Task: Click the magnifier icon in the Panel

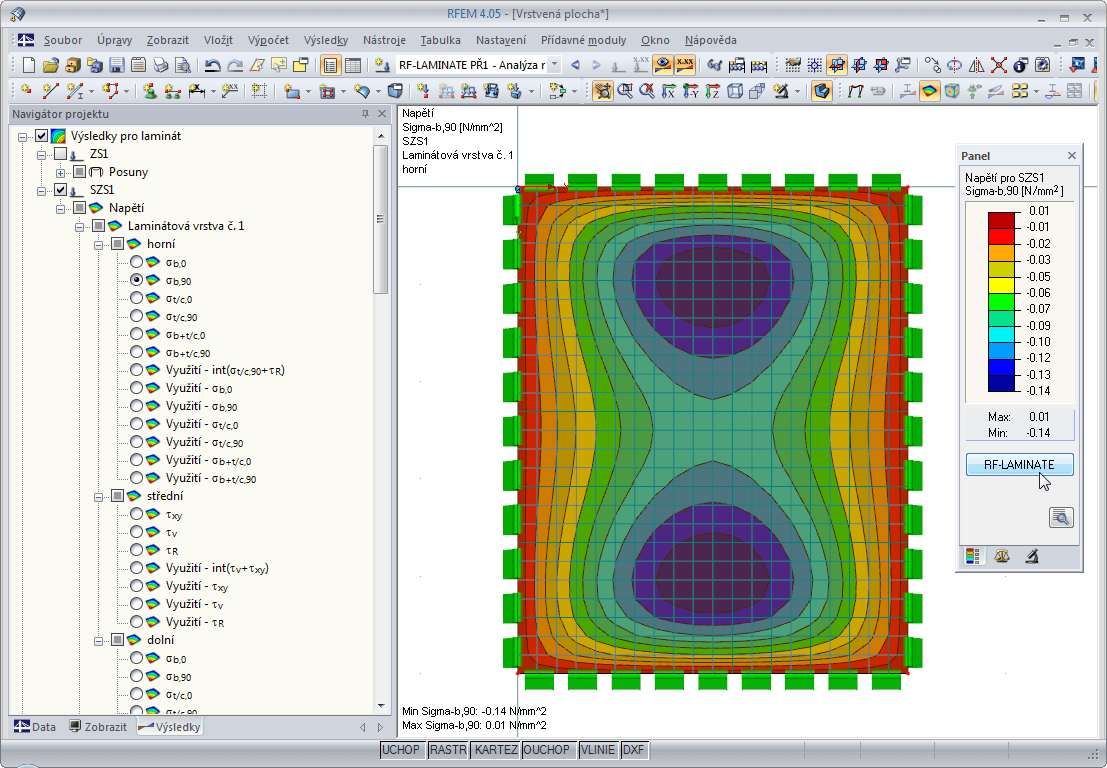Action: pos(1061,517)
